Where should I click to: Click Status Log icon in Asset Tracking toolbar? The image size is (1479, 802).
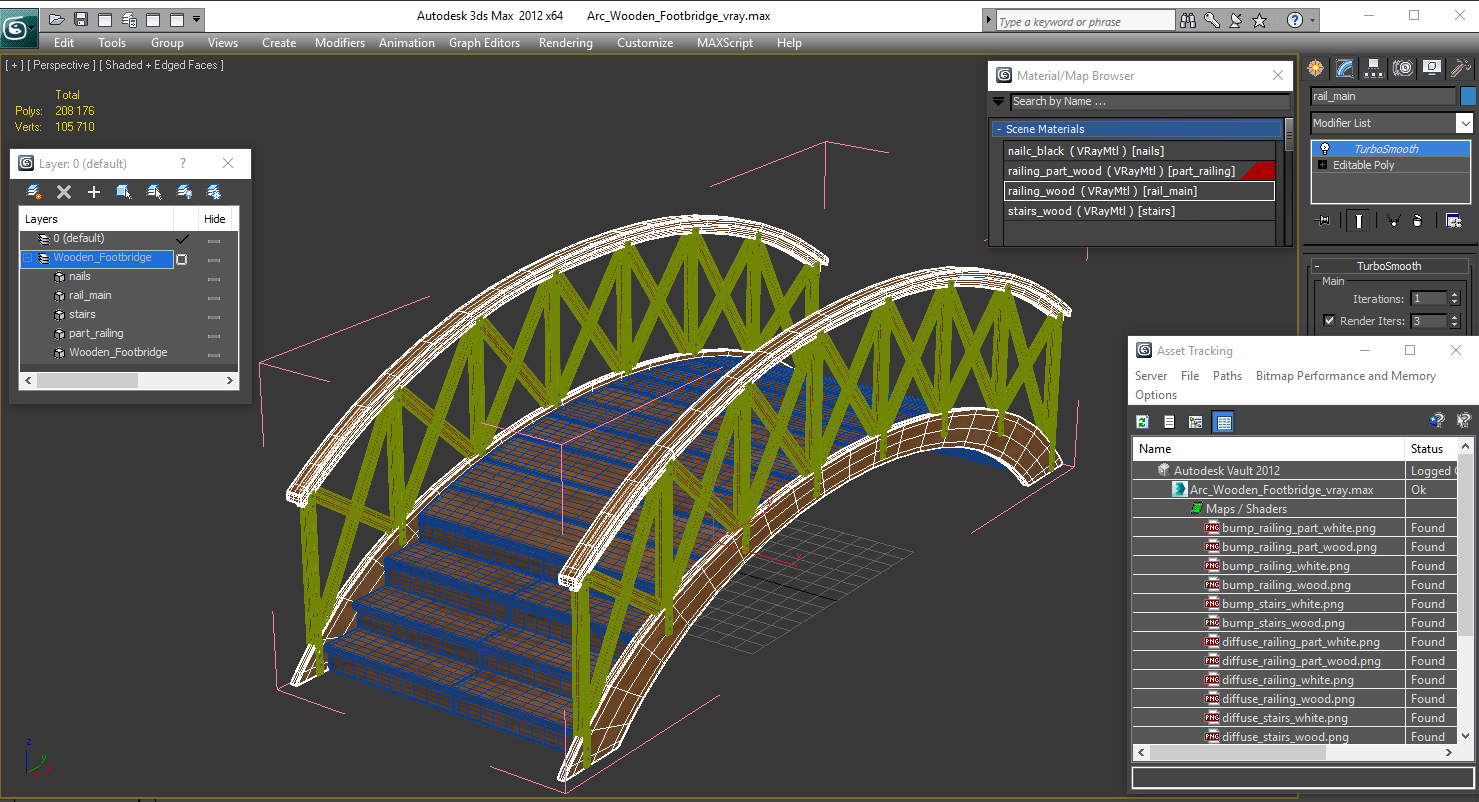pyautogui.click(x=1169, y=422)
